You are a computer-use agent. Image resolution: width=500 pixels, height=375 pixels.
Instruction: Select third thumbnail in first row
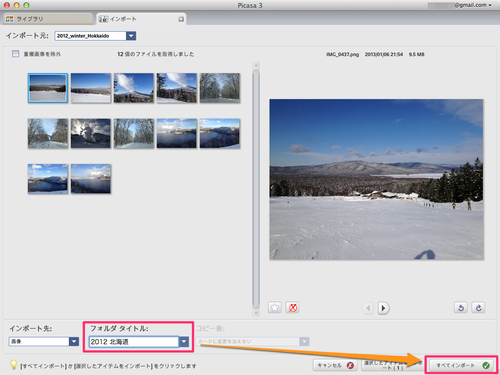click(x=134, y=88)
